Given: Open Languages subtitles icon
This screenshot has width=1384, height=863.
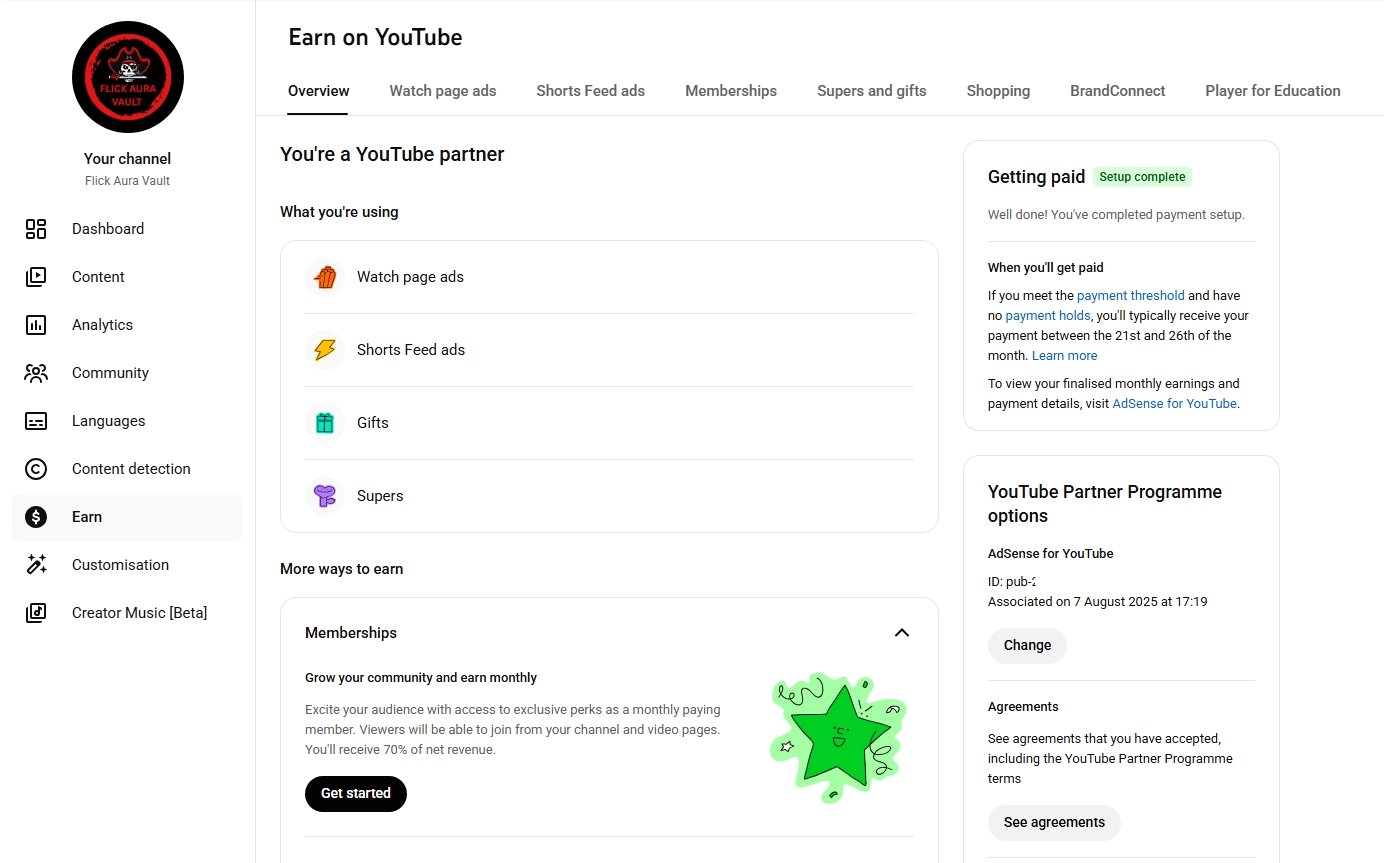Looking at the screenshot, I should [36, 421].
